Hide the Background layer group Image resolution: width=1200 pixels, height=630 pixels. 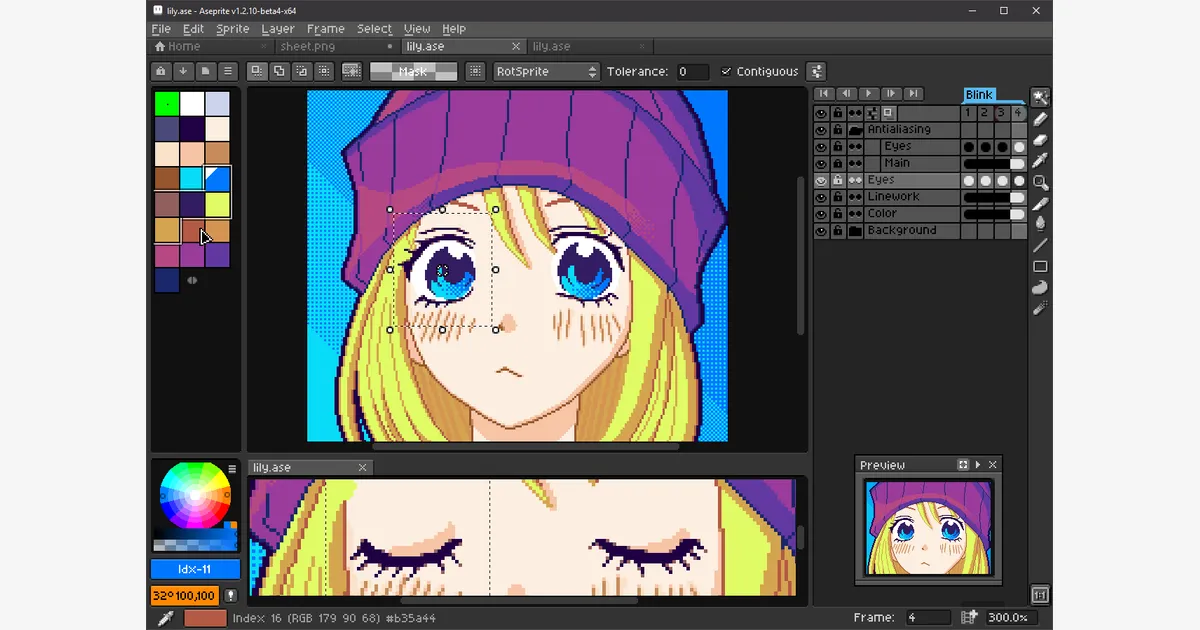coord(821,231)
